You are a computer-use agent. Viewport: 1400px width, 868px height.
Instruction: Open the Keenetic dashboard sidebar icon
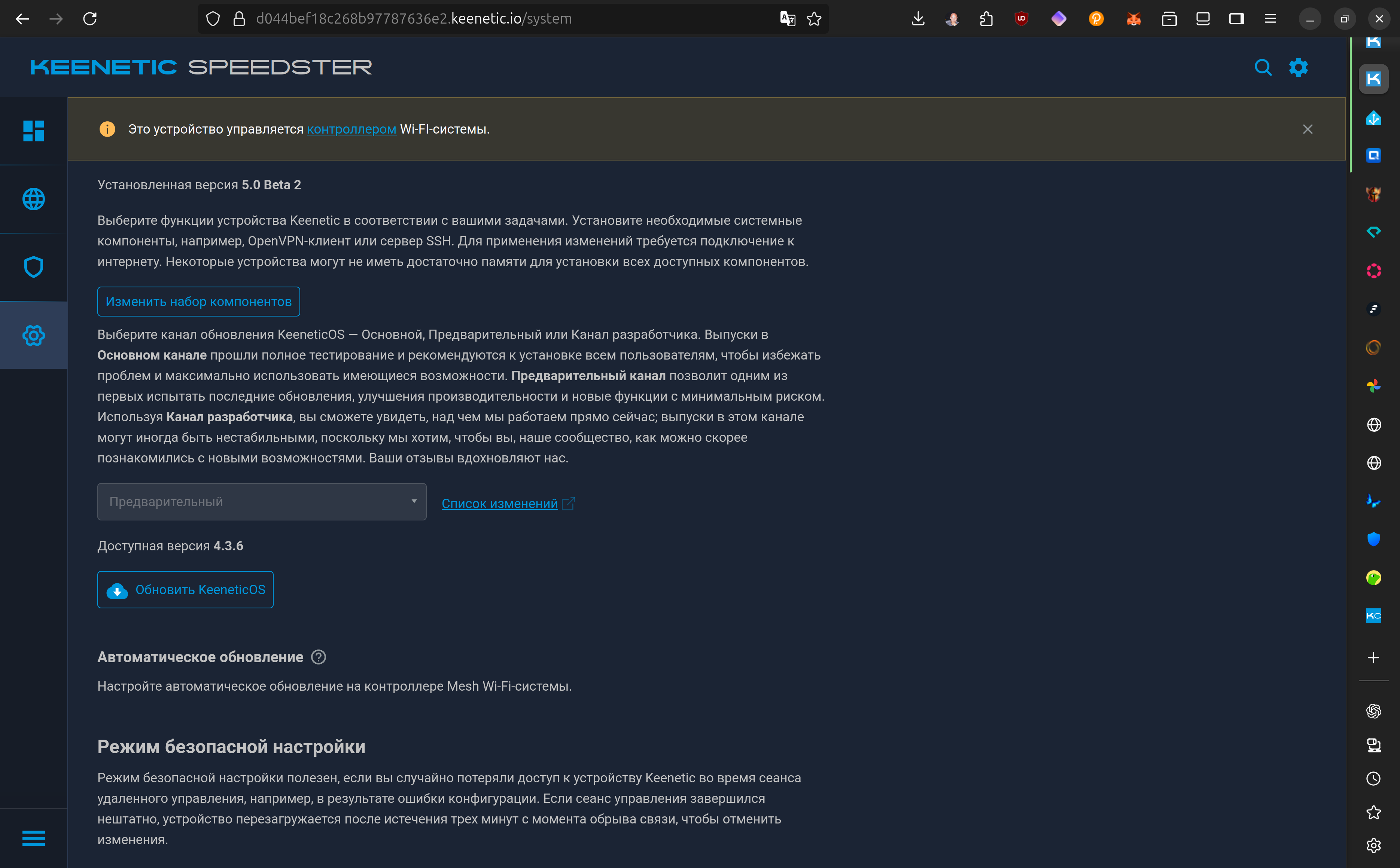click(x=33, y=131)
